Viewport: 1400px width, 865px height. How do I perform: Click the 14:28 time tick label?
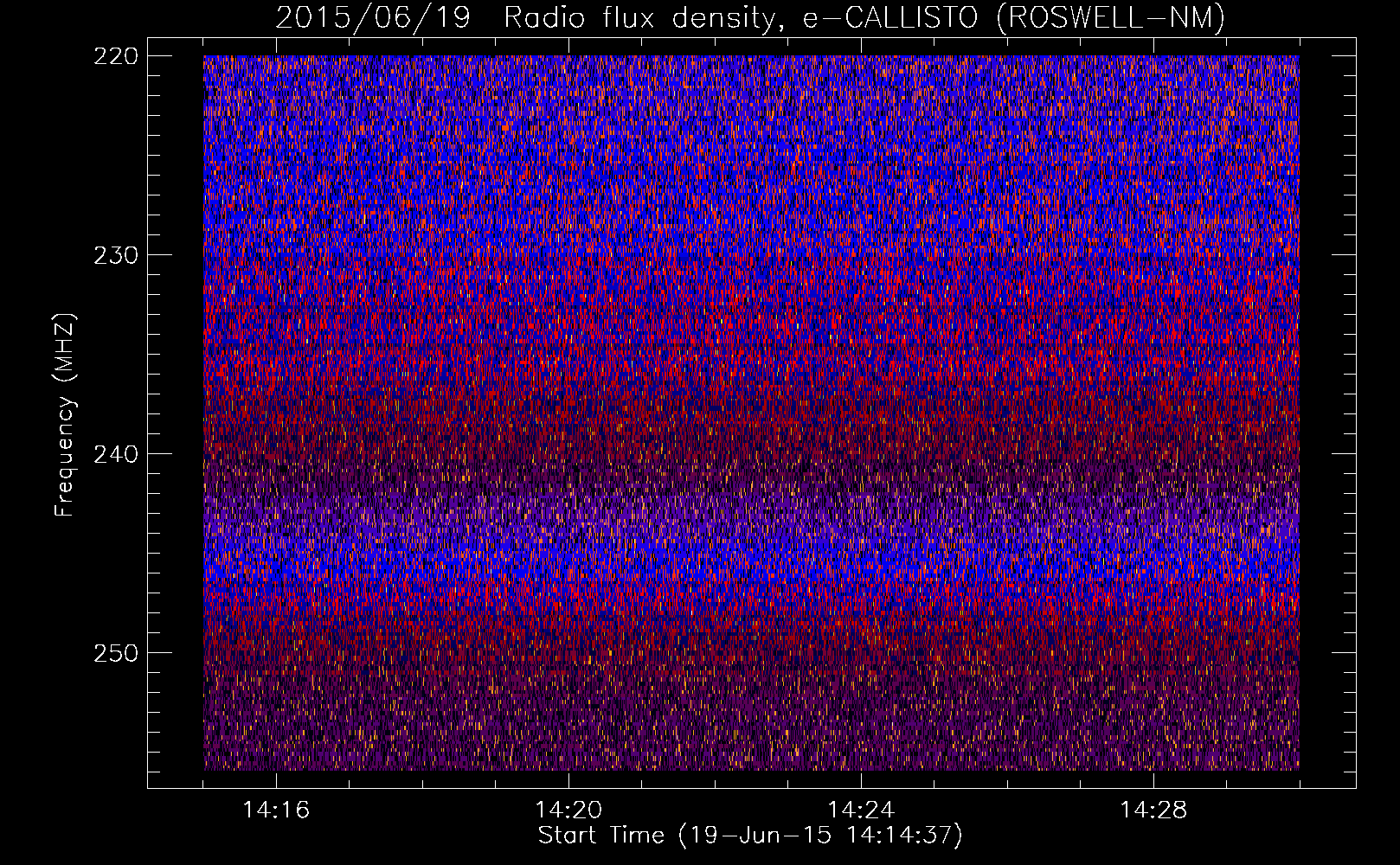point(1153,811)
